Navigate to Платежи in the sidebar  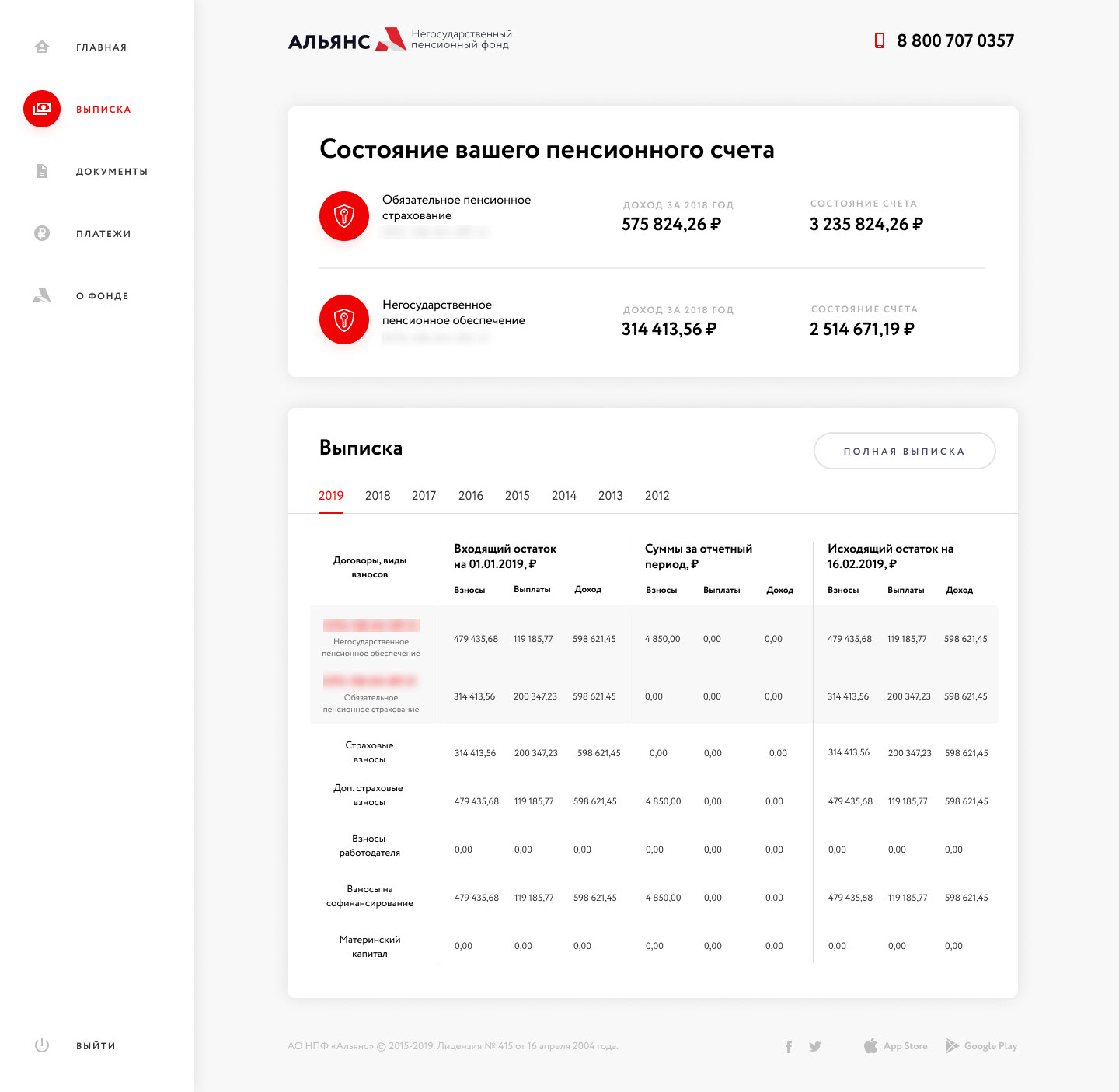click(103, 234)
